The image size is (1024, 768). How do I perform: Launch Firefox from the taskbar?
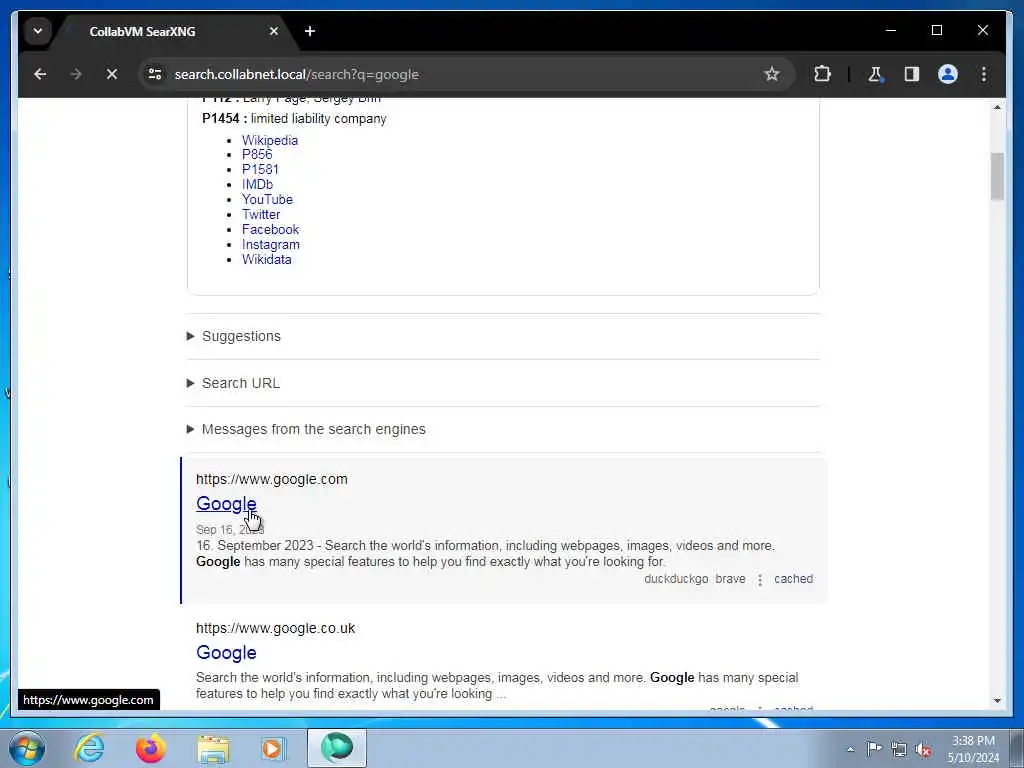pos(151,748)
